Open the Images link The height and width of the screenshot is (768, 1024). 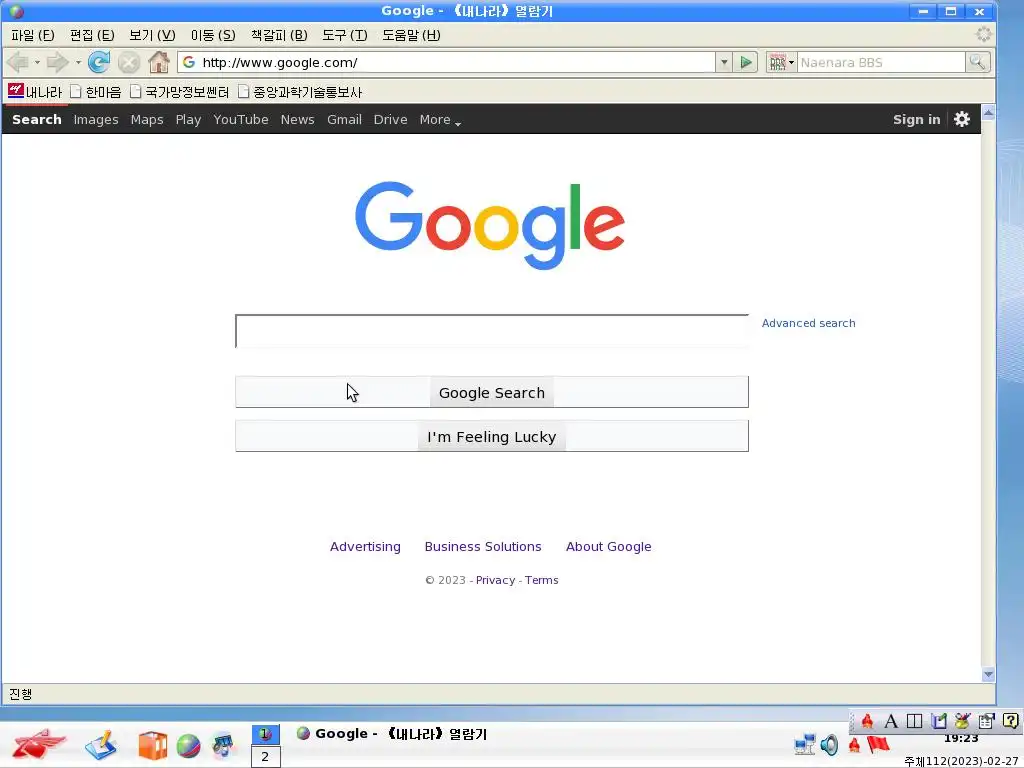tap(96, 120)
